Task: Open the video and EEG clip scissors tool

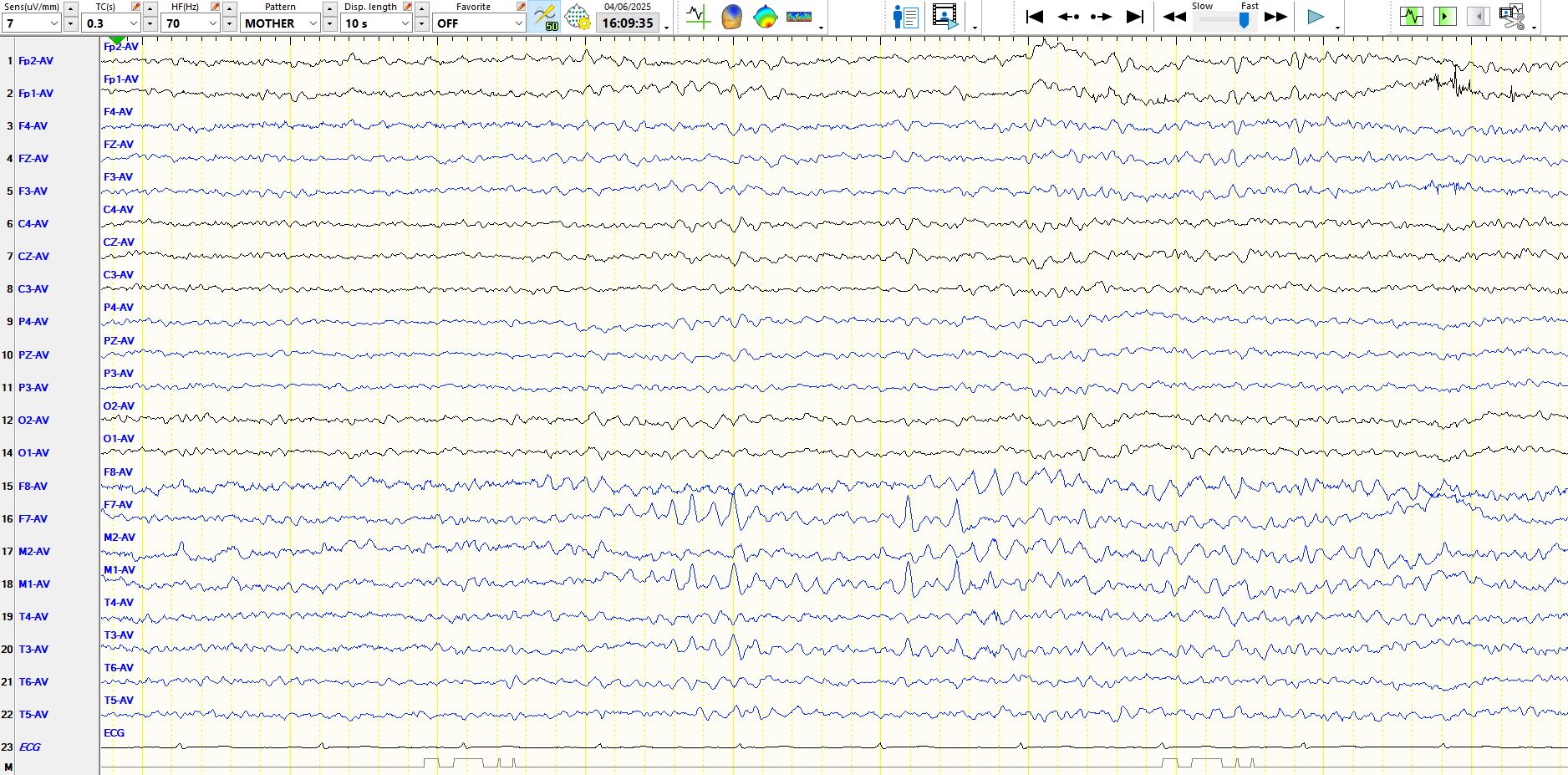Action: (1511, 17)
